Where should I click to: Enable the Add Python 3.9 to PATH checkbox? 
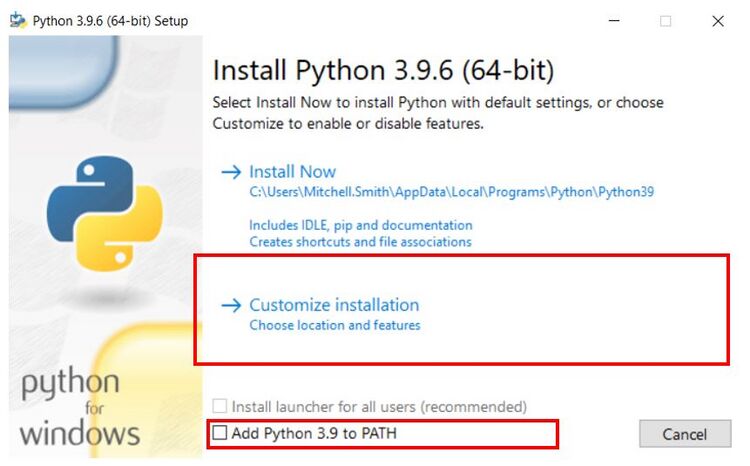coord(220,434)
